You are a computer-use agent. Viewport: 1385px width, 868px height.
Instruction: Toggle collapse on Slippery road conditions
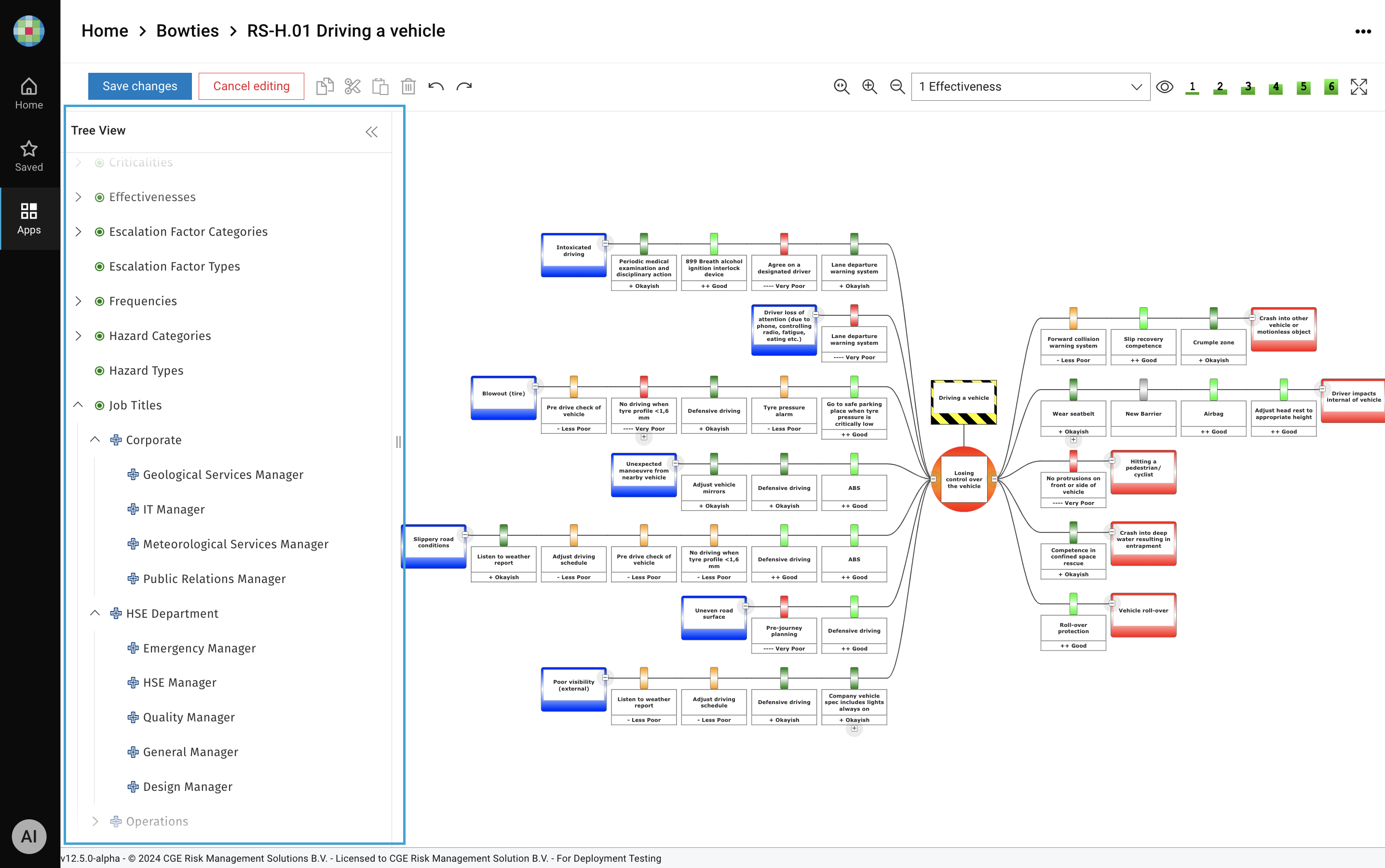(465, 534)
